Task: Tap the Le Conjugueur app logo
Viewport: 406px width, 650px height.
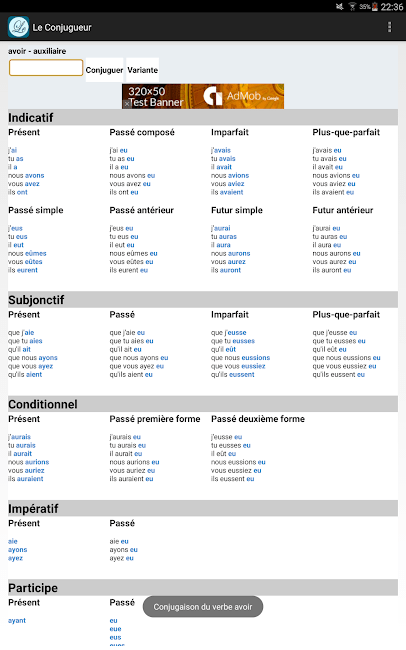Action: coord(18,27)
